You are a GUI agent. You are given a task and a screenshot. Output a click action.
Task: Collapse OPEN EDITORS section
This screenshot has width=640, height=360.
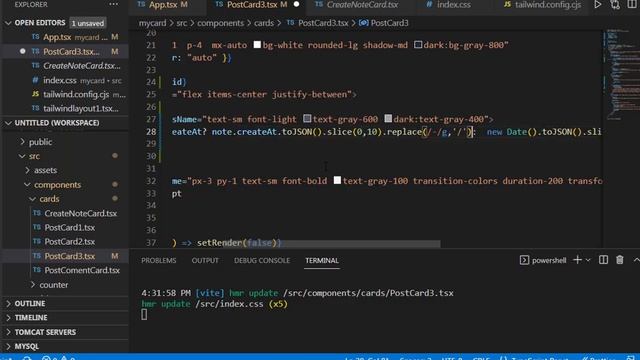tap(8, 23)
